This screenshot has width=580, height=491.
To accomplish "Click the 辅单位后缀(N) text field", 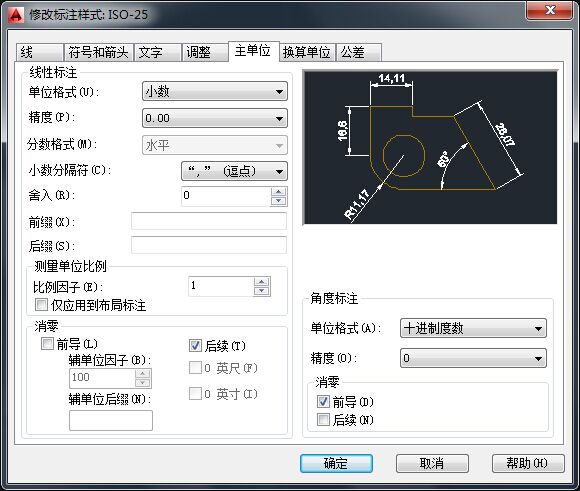I will pyautogui.click(x=111, y=420).
